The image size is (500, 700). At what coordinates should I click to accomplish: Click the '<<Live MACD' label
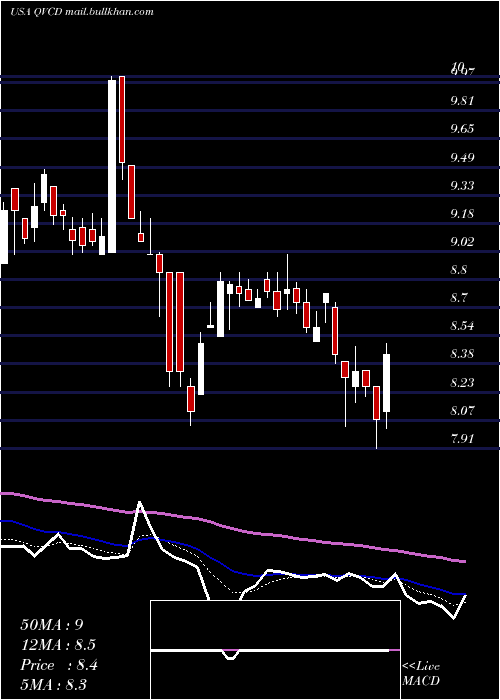(421, 673)
